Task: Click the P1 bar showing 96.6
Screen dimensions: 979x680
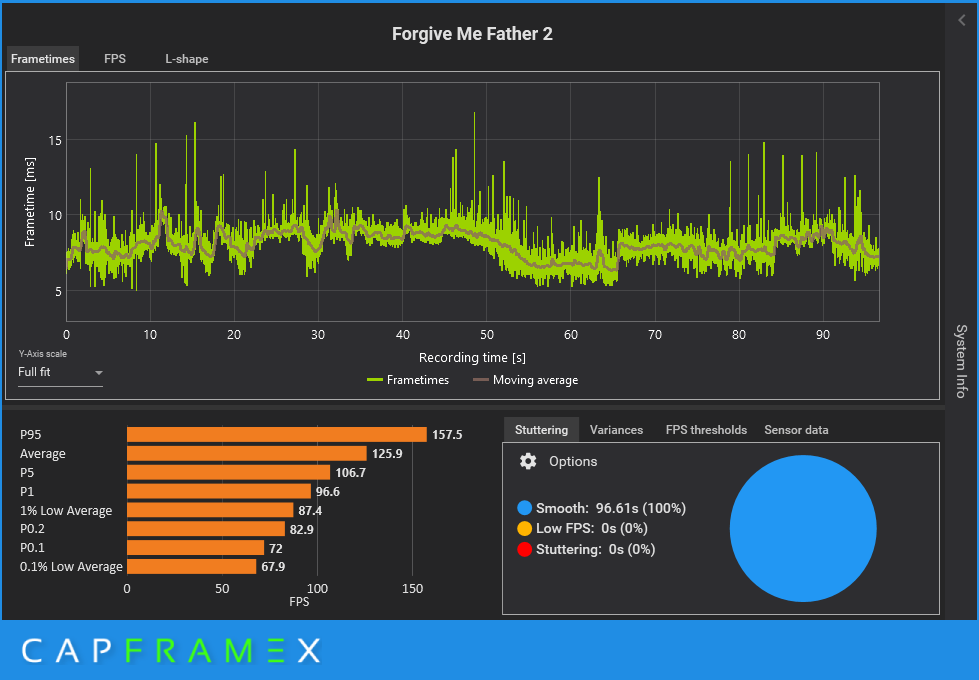Action: [x=219, y=491]
